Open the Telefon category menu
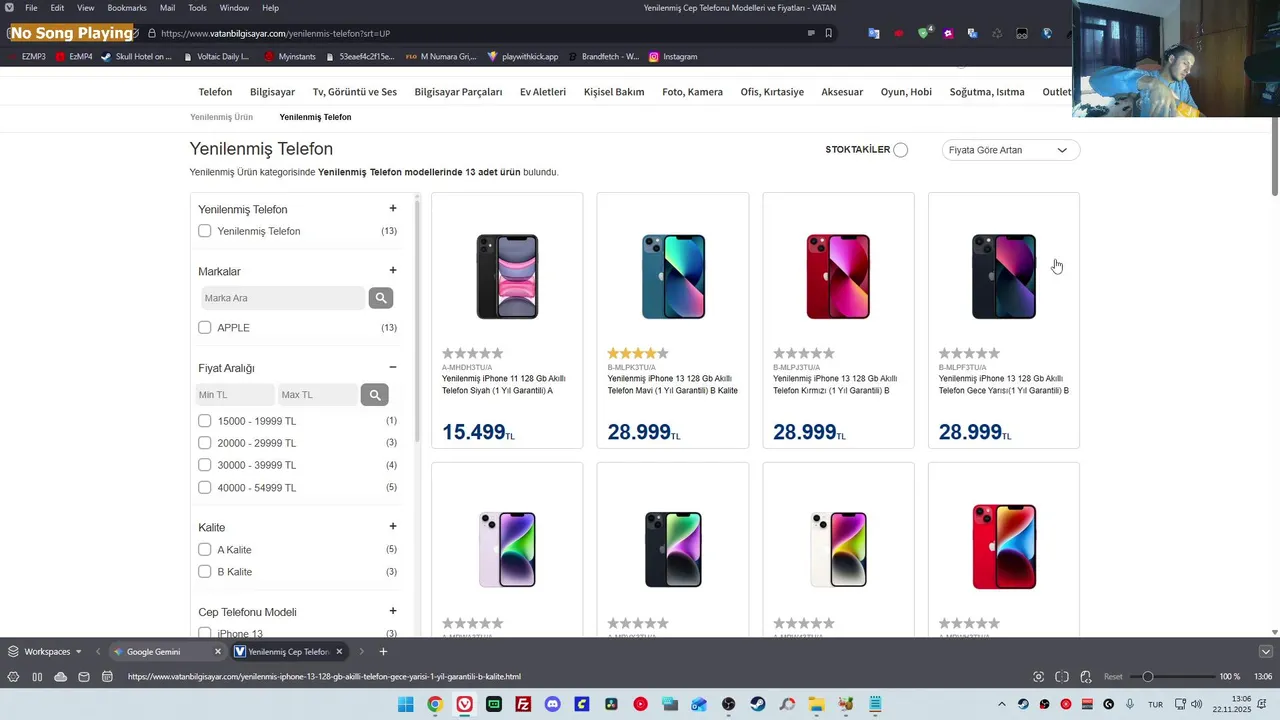Screen dimensions: 1280x720 [215, 91]
